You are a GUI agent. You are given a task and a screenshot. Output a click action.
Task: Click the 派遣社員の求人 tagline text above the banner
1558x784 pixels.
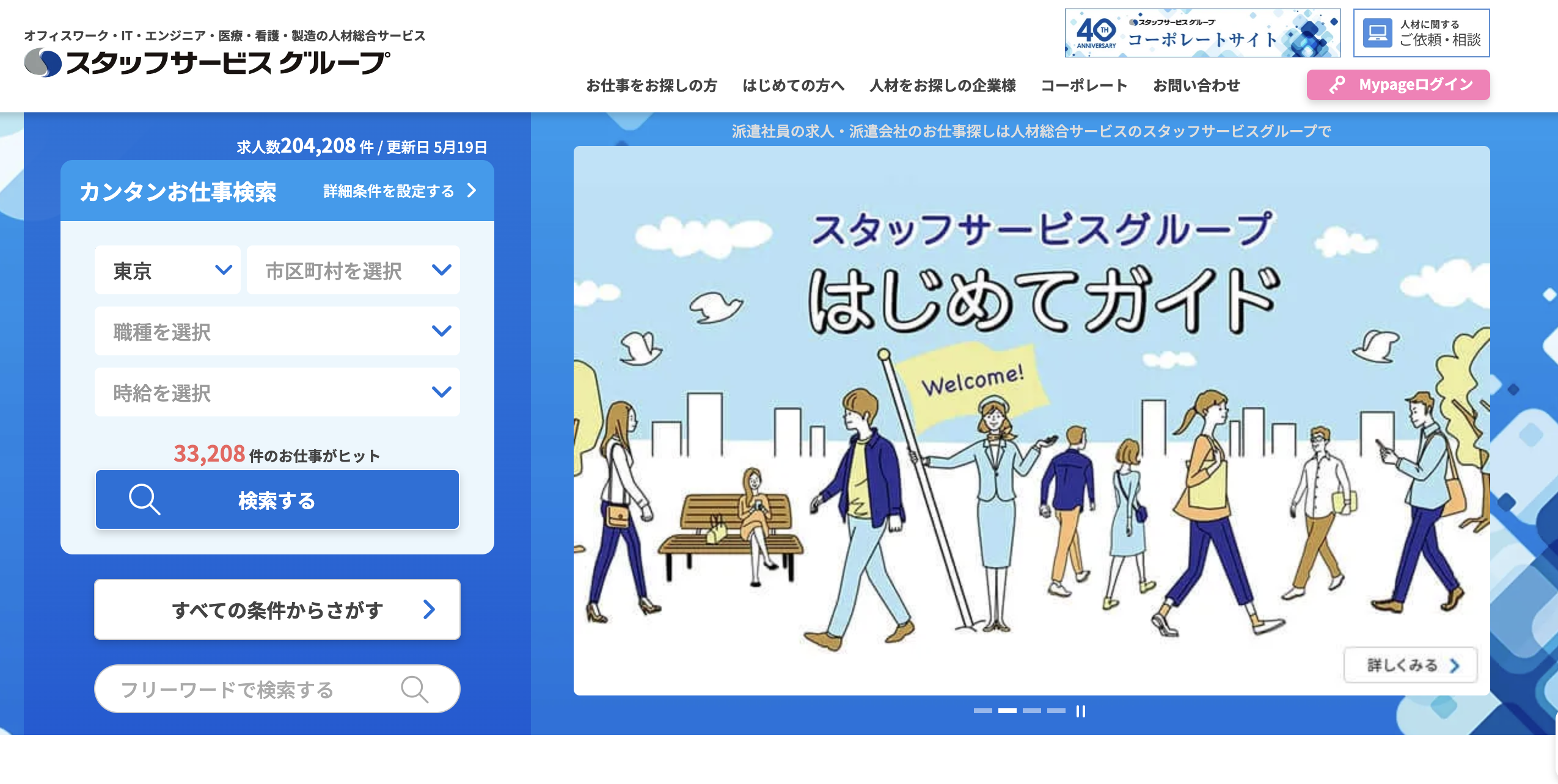[1031, 131]
